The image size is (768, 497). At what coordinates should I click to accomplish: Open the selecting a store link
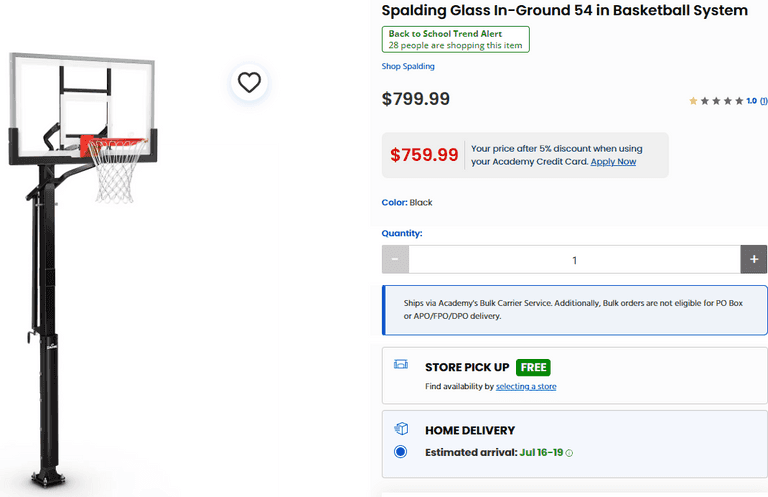(526, 386)
